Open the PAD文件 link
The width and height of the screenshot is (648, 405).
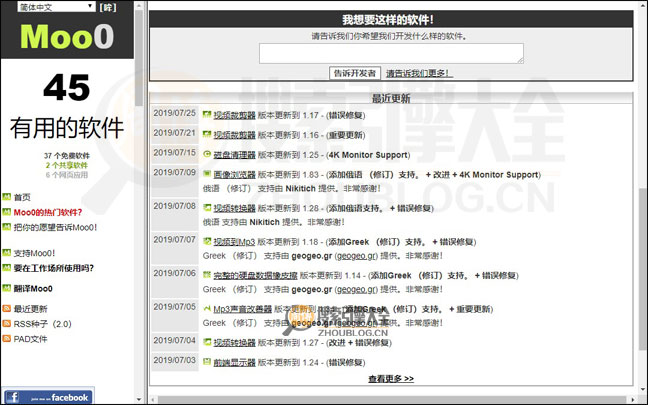pos(31,339)
